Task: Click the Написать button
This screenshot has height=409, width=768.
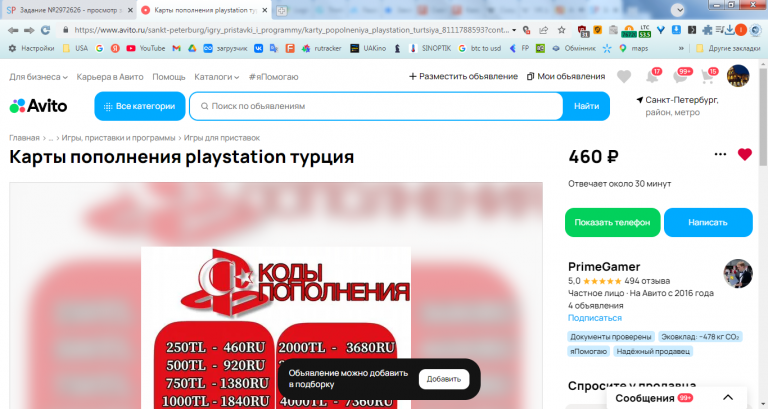Action: click(x=708, y=222)
